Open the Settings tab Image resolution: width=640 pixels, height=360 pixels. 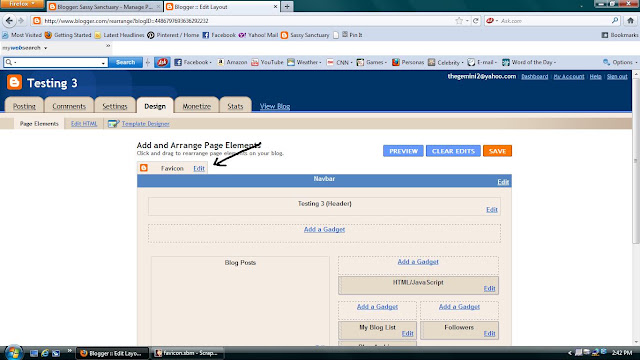115,106
